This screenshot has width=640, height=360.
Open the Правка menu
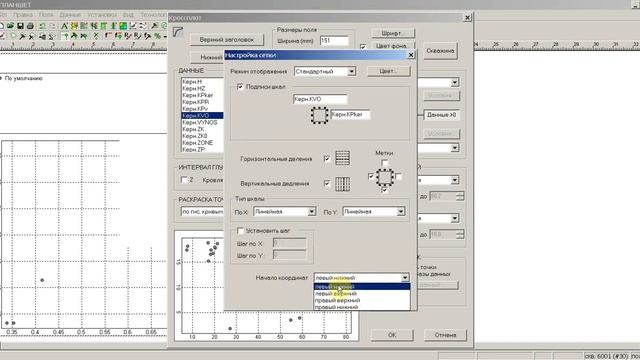[23, 15]
